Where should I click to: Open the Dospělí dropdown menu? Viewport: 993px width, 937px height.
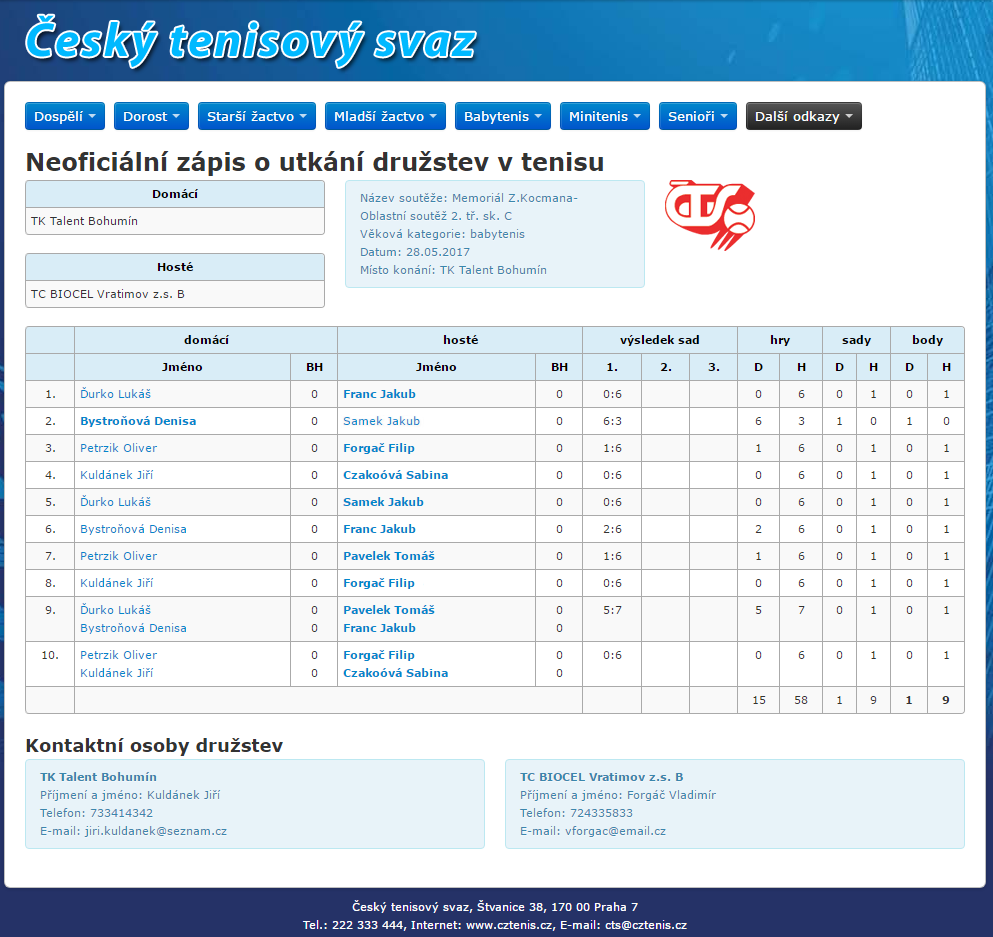pos(64,116)
